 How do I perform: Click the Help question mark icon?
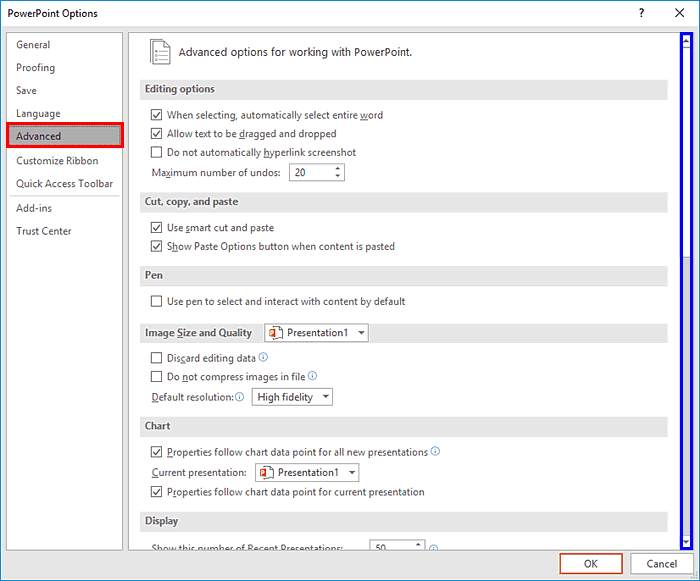pyautogui.click(x=642, y=13)
